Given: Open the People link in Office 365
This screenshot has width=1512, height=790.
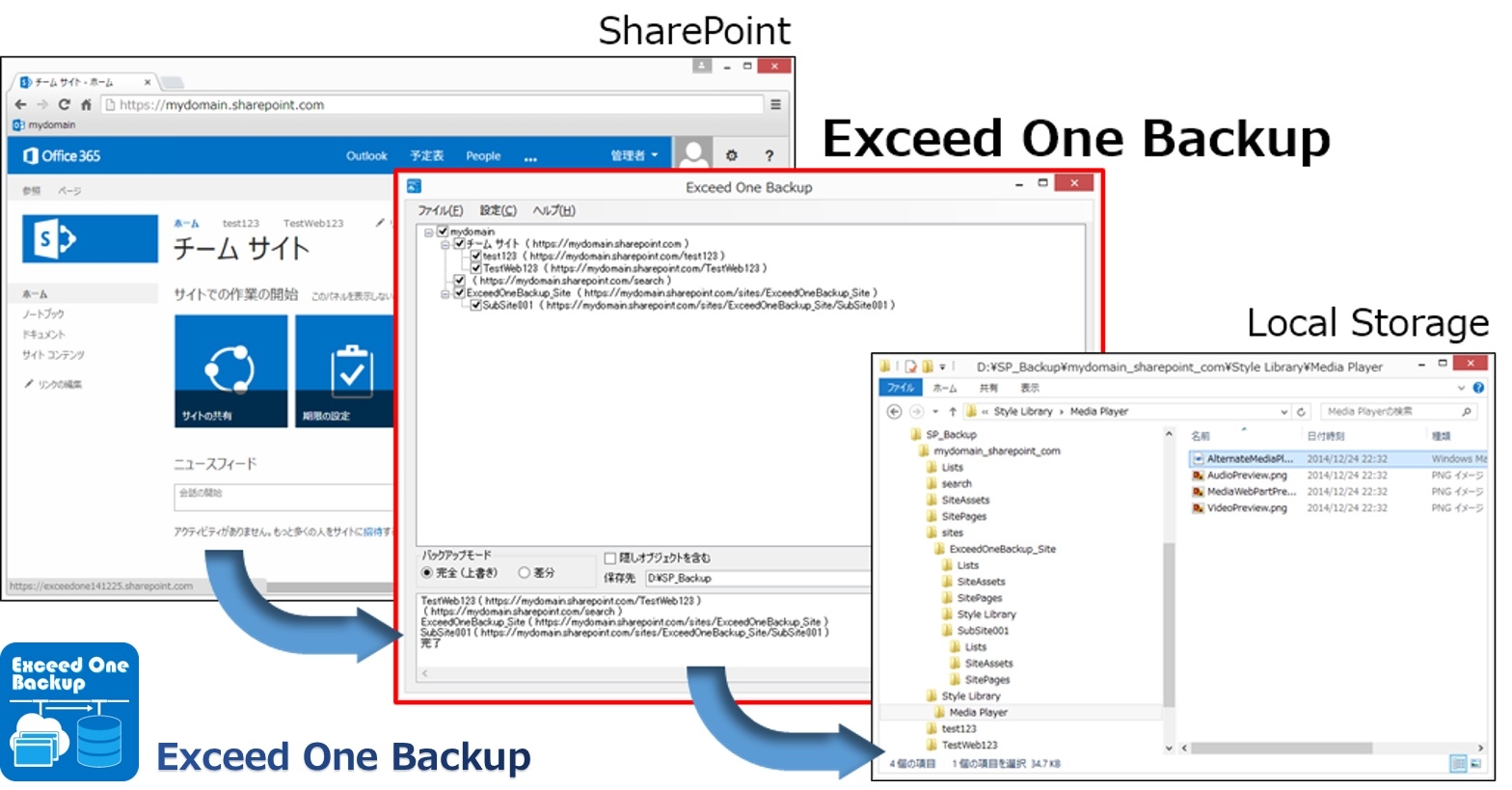Looking at the screenshot, I should (483, 155).
